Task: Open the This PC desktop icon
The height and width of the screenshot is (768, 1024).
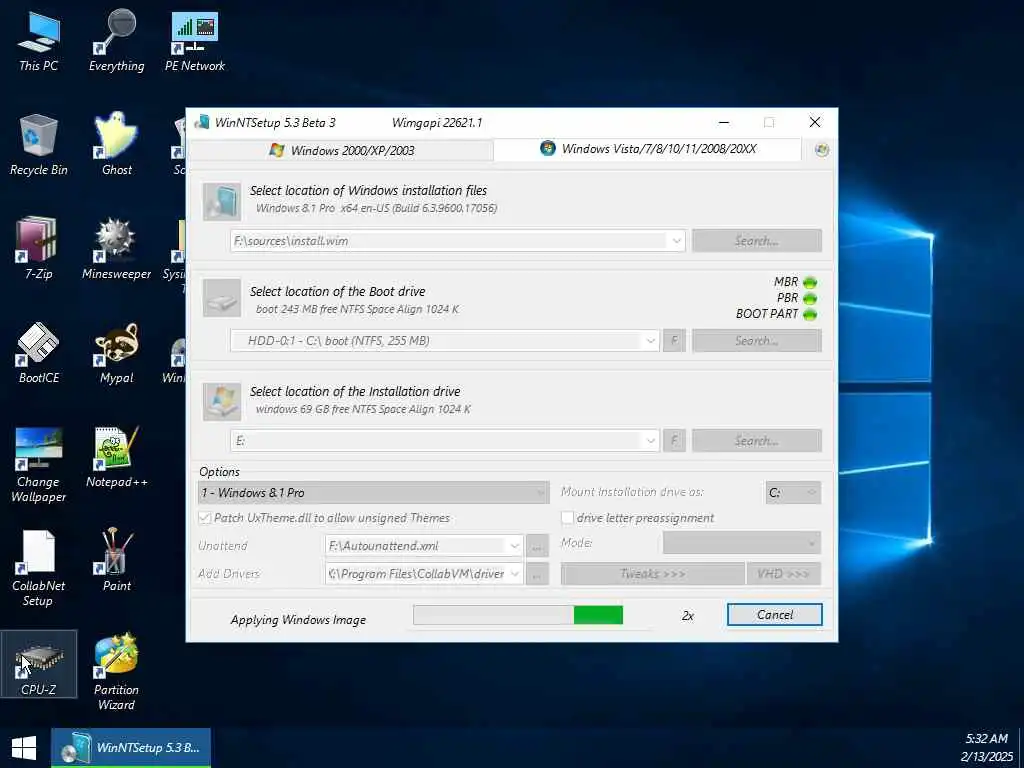Action: [39, 40]
